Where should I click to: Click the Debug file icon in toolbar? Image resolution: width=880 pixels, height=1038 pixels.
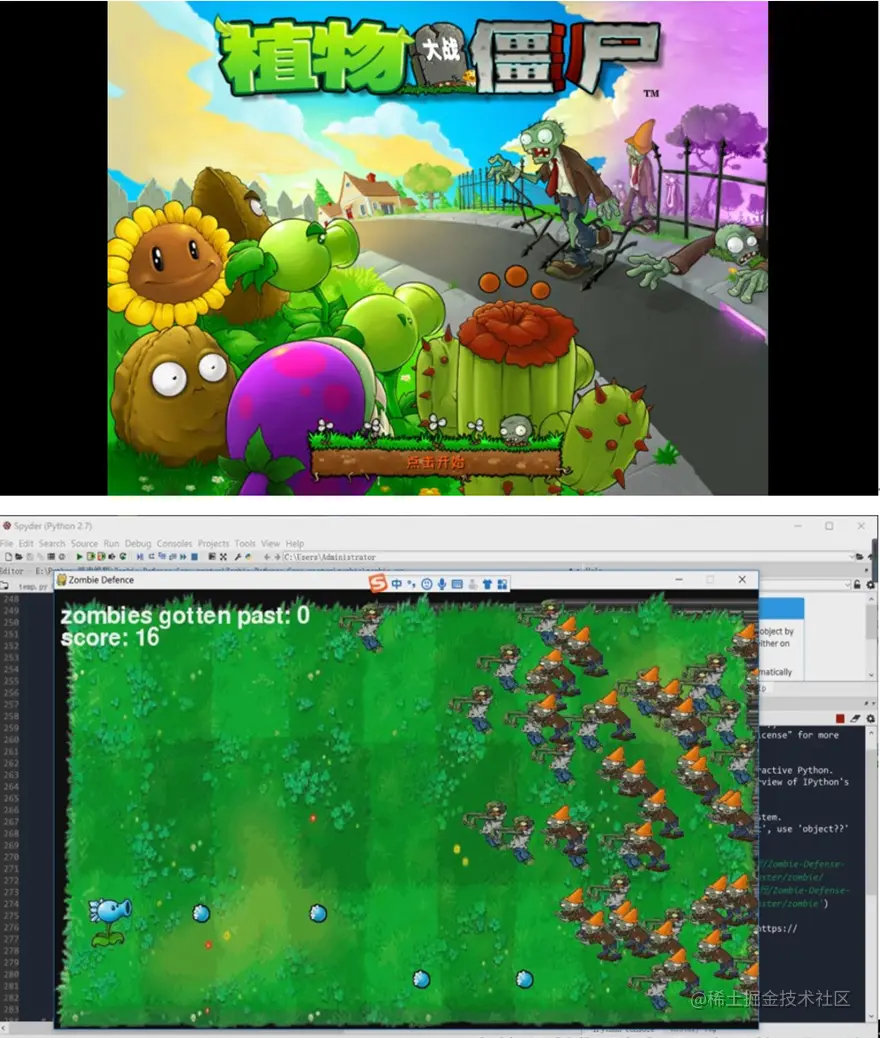point(140,557)
